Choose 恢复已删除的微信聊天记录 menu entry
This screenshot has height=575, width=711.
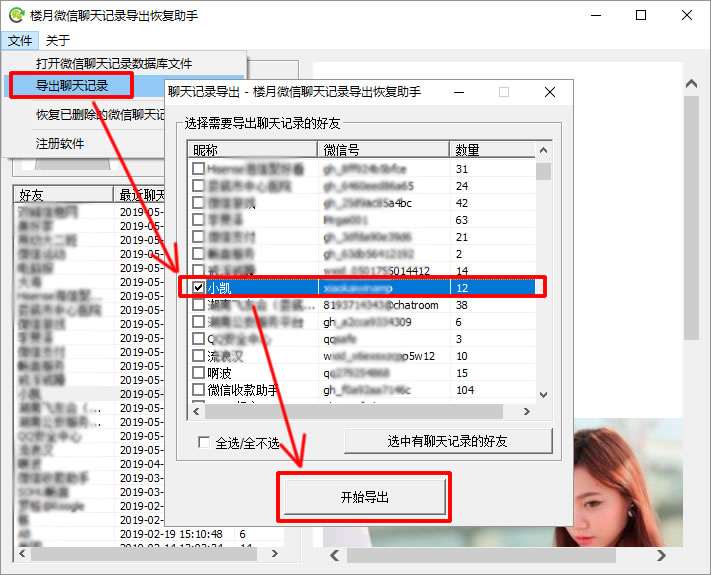click(100, 115)
